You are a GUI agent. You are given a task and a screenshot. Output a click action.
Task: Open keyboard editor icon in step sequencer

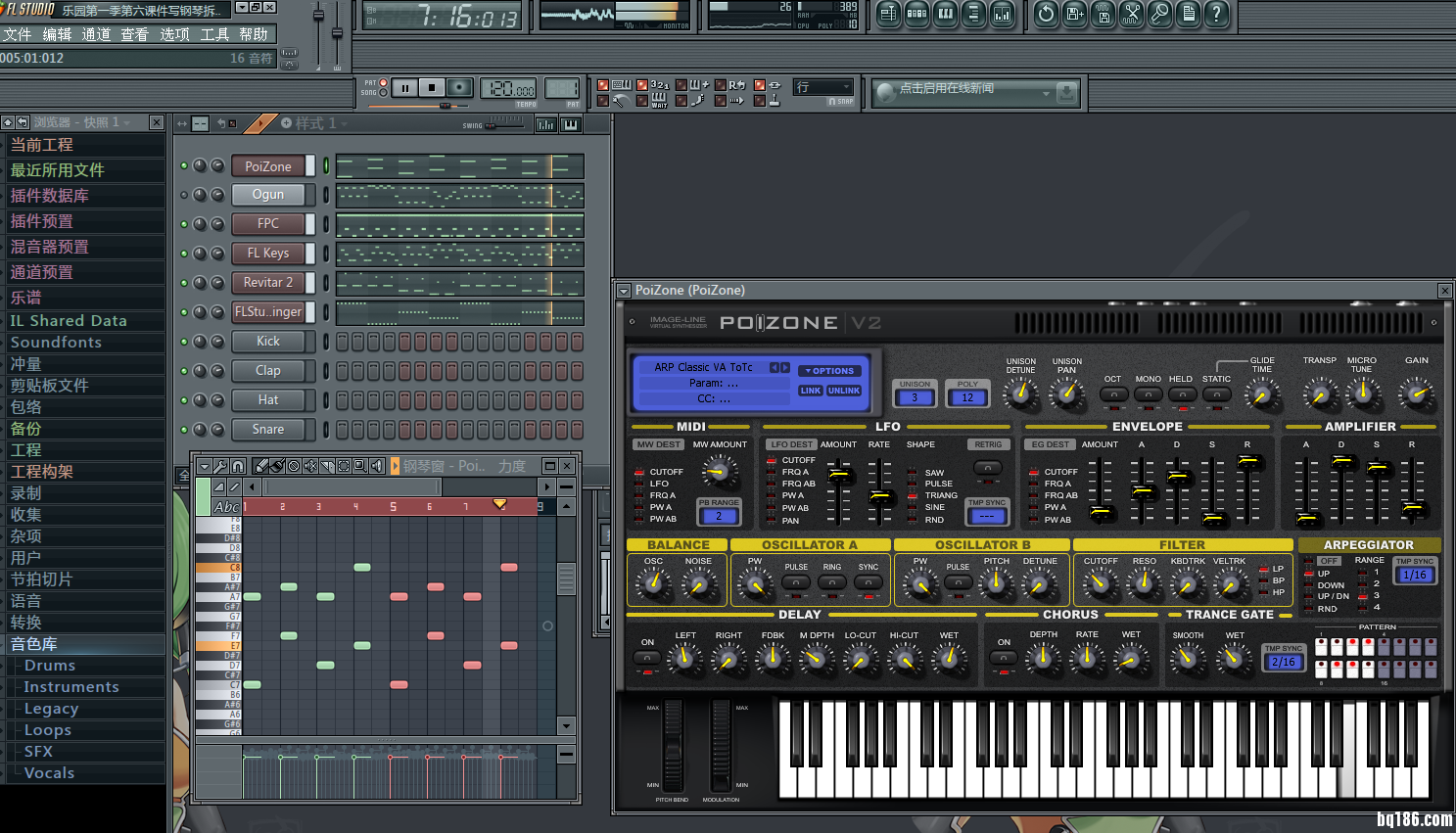pyautogui.click(x=571, y=124)
